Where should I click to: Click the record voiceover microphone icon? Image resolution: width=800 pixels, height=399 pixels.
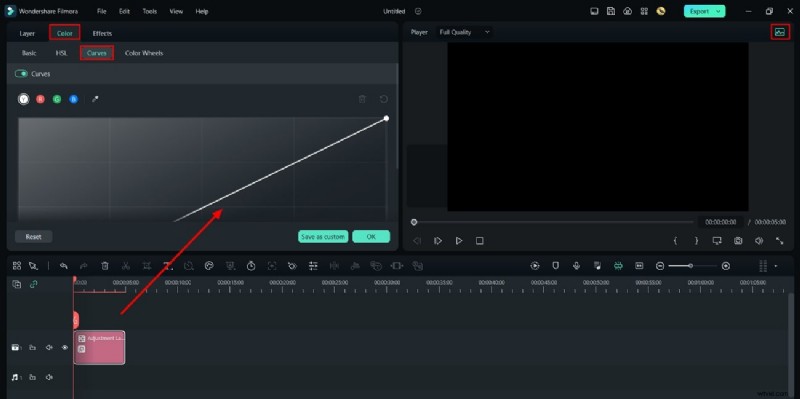tap(577, 266)
